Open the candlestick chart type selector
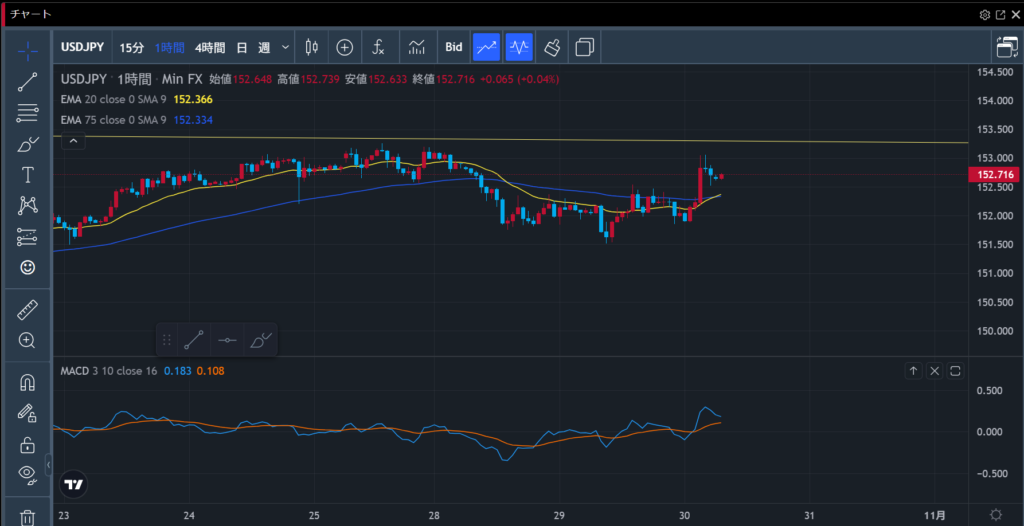The image size is (1024, 526). 311,47
